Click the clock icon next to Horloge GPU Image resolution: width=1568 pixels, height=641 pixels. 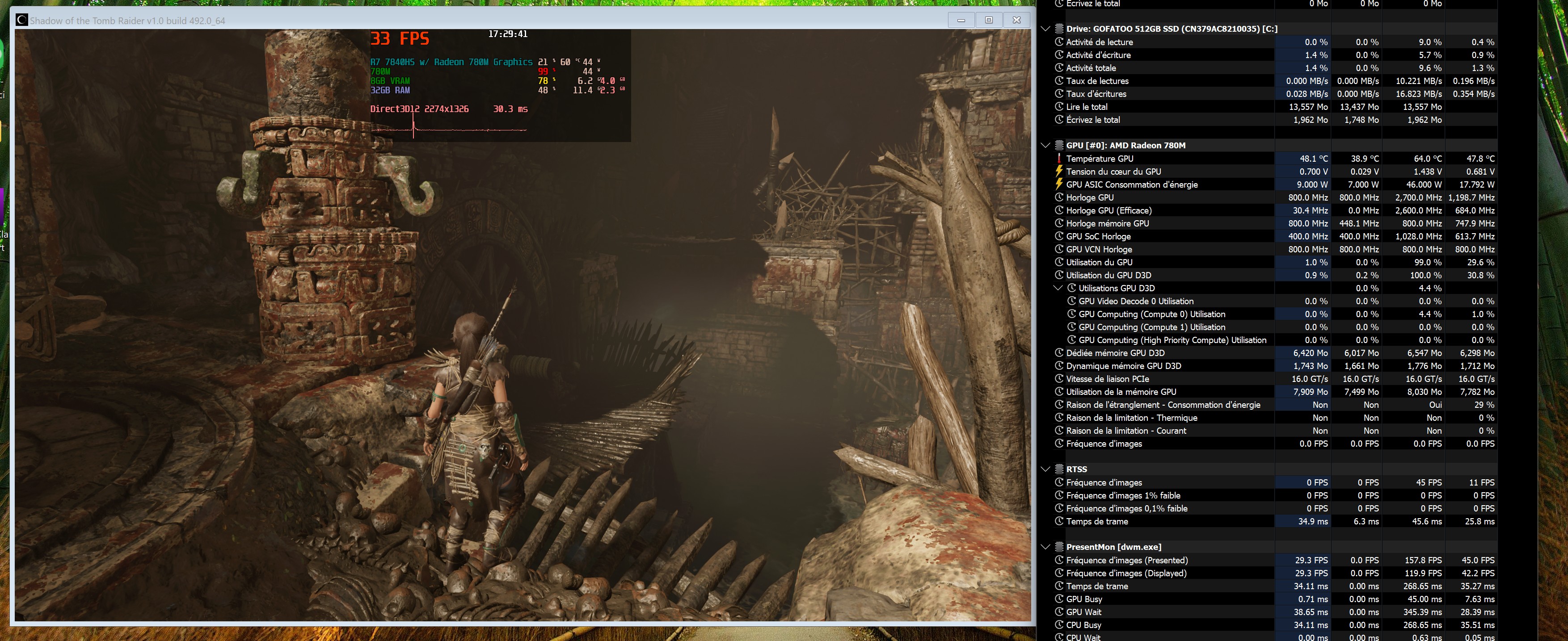pos(1059,197)
